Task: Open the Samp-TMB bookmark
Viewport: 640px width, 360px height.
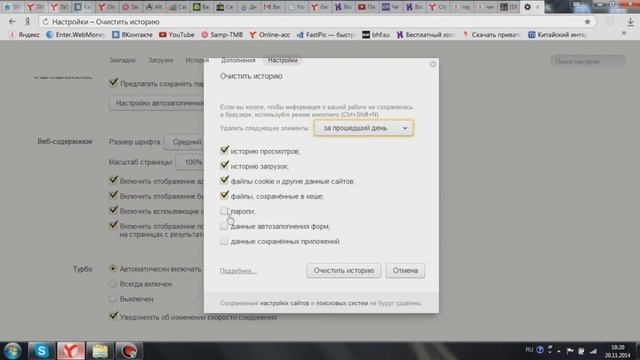Action: pyautogui.click(x=222, y=35)
